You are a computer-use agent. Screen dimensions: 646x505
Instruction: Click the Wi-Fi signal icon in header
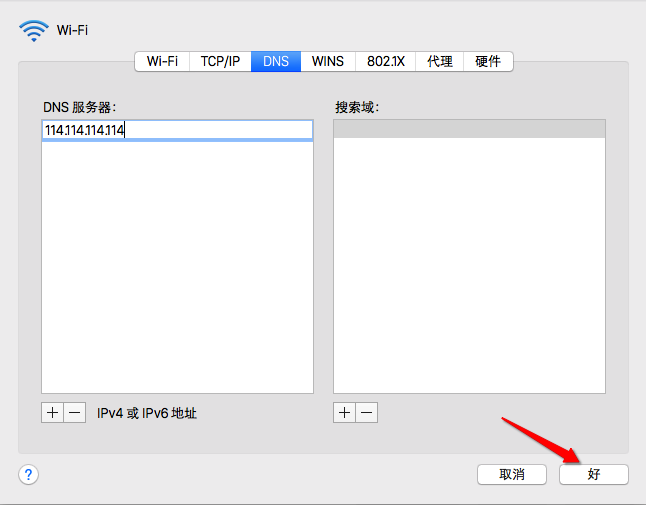point(33,31)
